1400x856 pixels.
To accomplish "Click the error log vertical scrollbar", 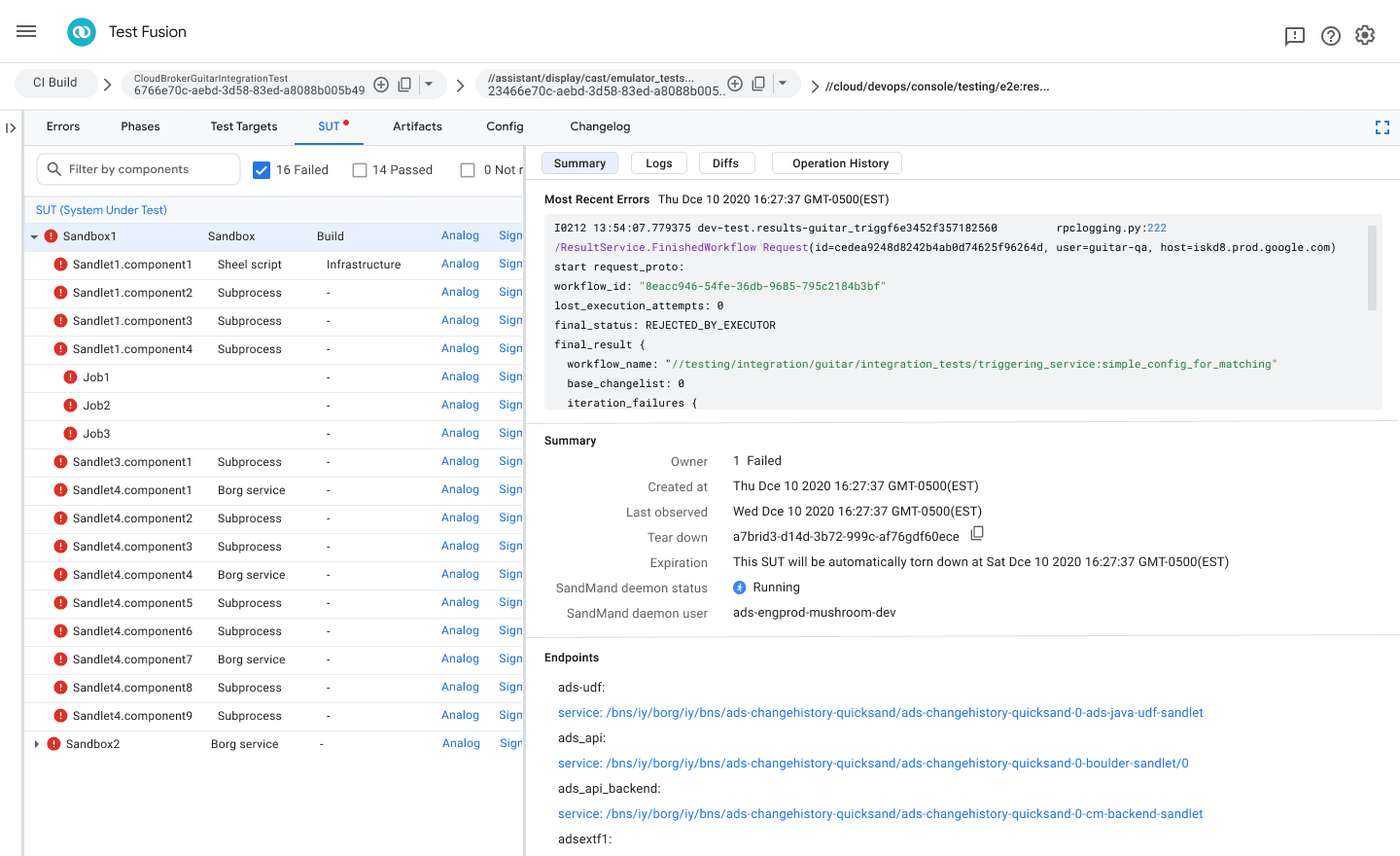I will pos(1373,267).
